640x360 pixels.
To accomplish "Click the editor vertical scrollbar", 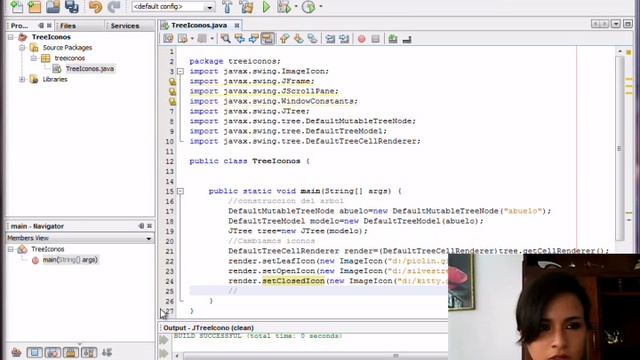I will [620, 149].
